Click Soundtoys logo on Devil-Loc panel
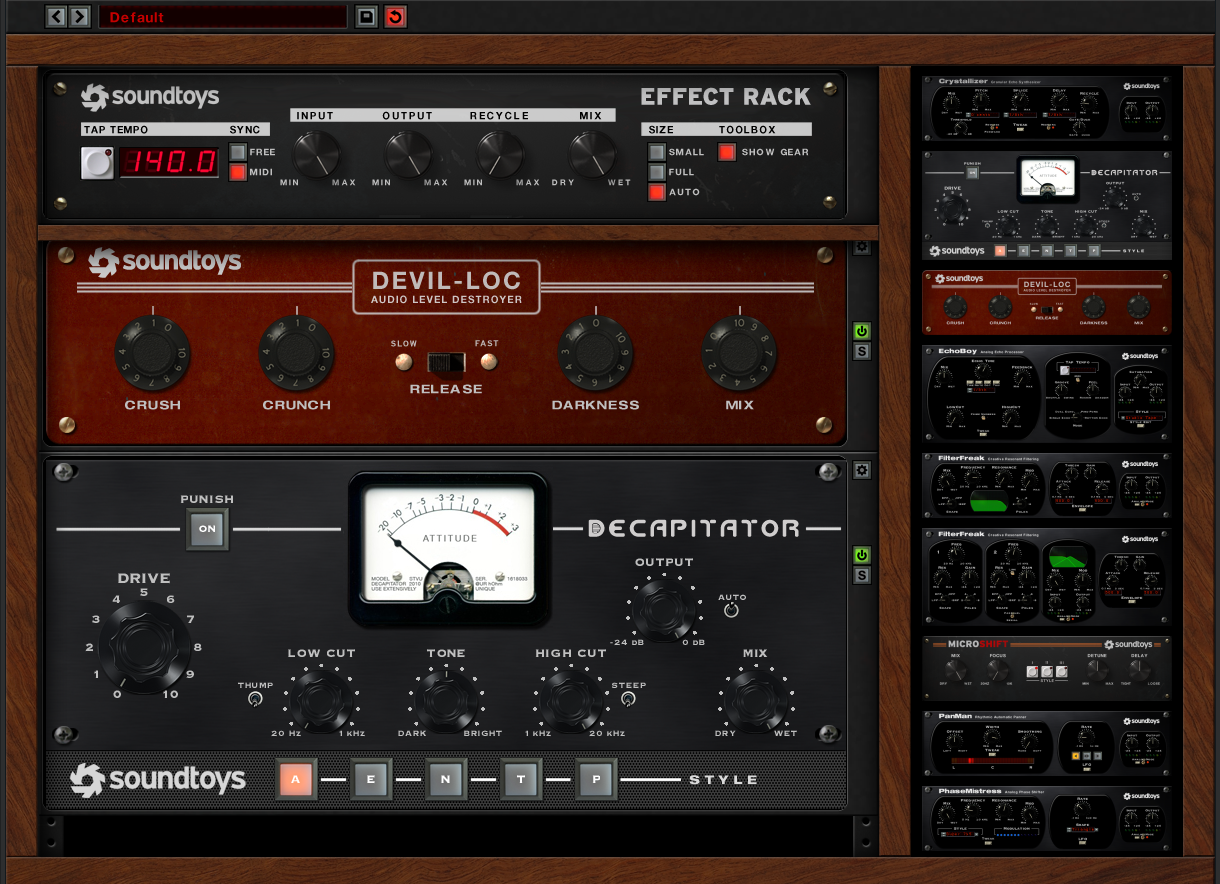This screenshot has height=884, width=1220. click(x=164, y=263)
